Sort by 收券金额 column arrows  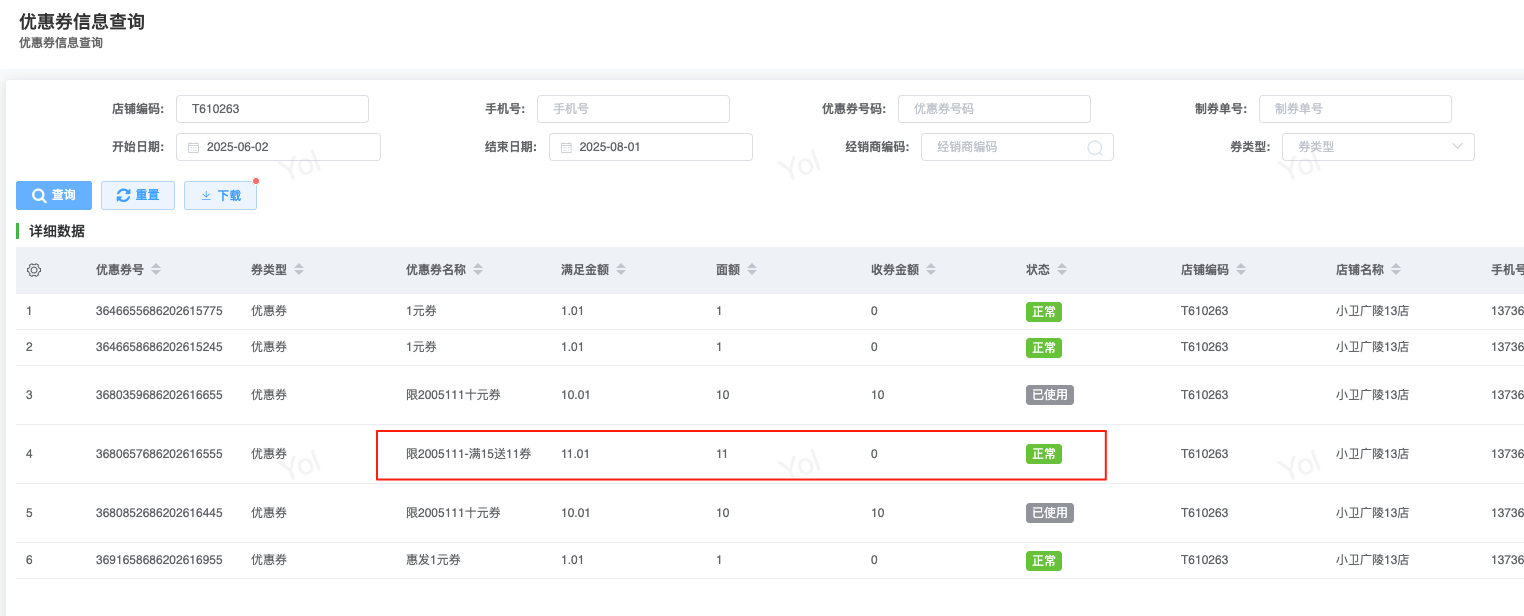(932, 270)
